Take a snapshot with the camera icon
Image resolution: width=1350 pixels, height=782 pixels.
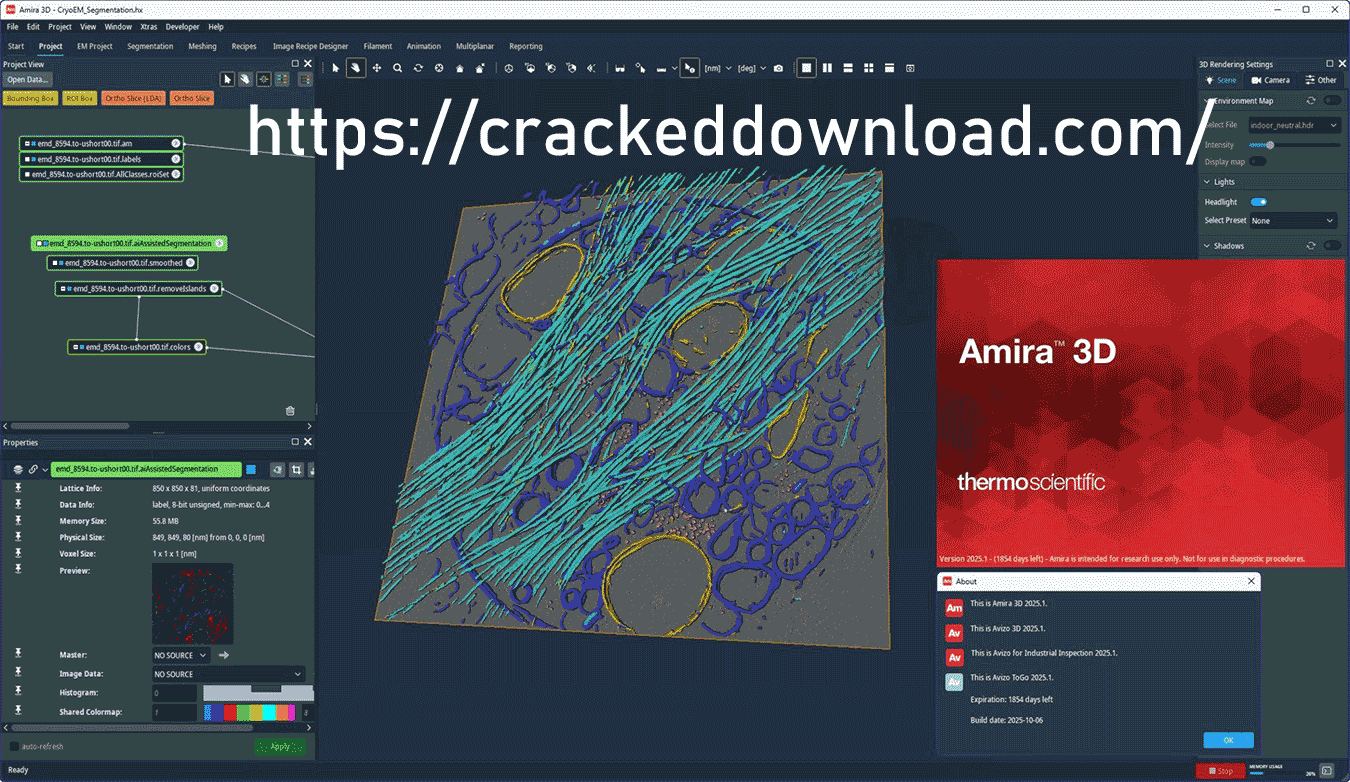coord(778,68)
